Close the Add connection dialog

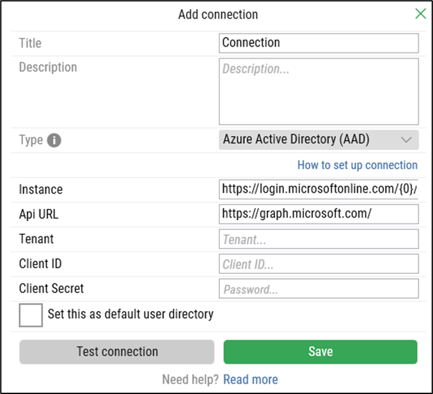[x=420, y=14]
